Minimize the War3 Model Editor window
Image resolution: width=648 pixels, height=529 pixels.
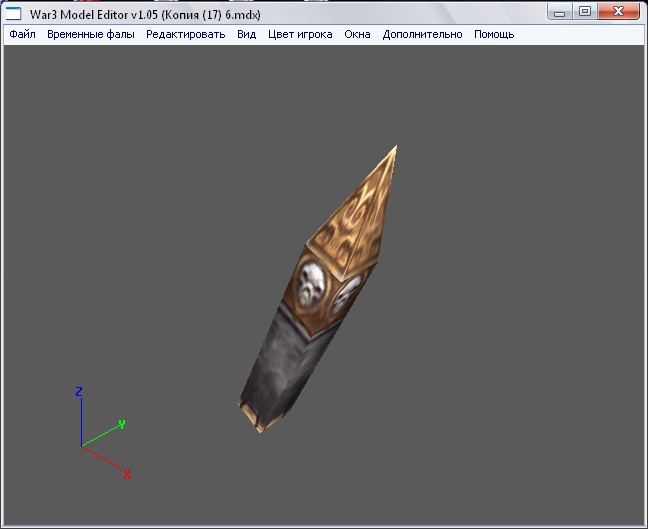point(560,12)
